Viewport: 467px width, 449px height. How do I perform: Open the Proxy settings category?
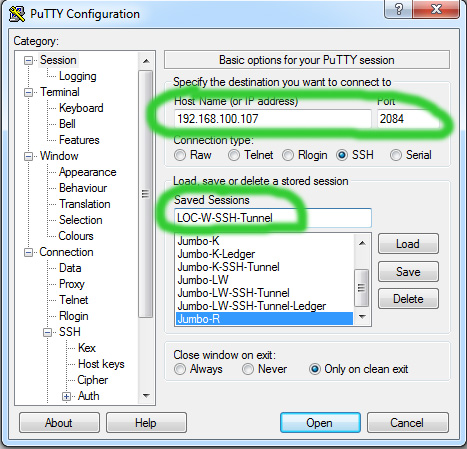tap(72, 284)
